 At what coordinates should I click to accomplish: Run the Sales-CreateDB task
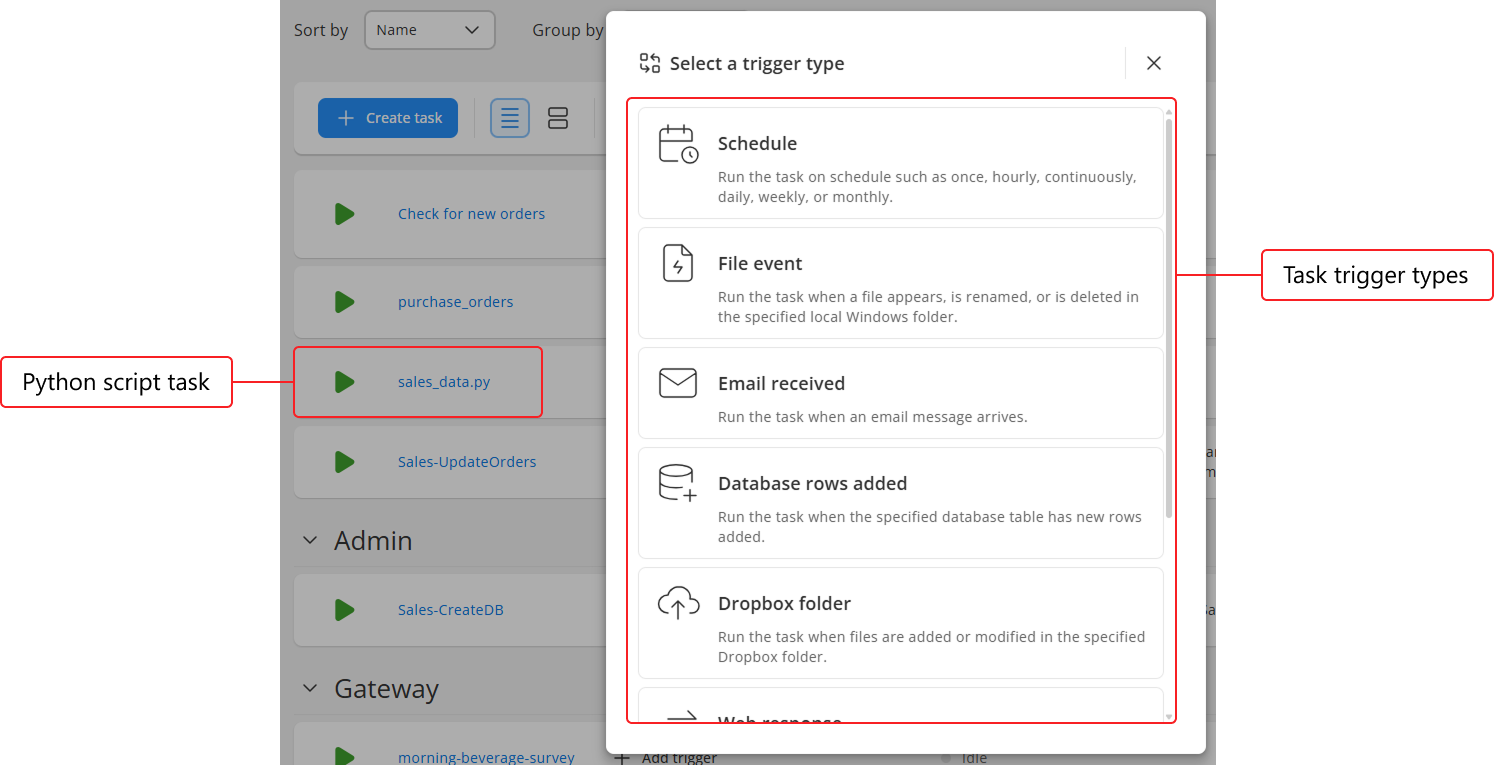click(x=345, y=610)
